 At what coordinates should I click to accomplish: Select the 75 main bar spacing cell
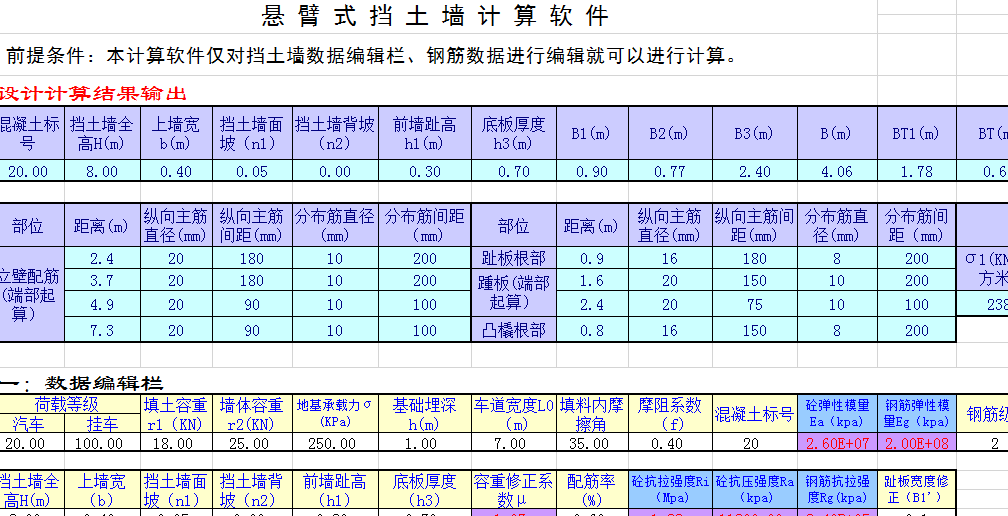(755, 304)
